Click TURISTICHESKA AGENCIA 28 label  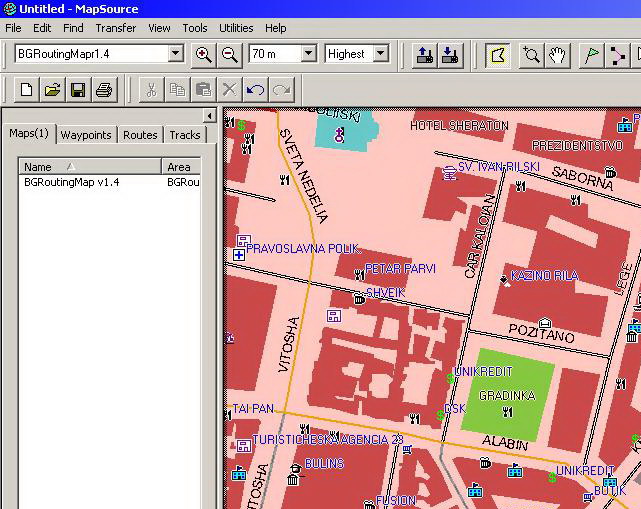point(328,439)
